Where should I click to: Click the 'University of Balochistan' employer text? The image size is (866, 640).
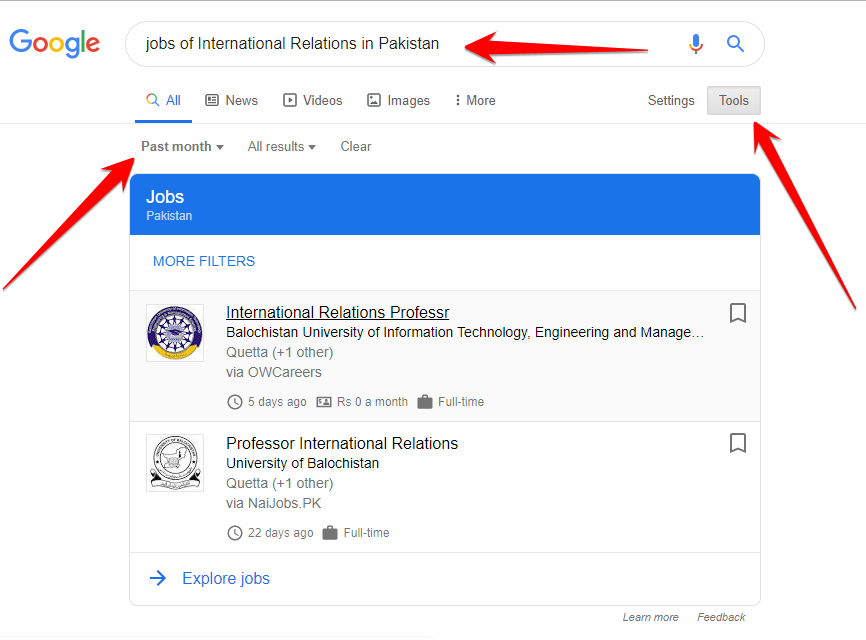(303, 463)
